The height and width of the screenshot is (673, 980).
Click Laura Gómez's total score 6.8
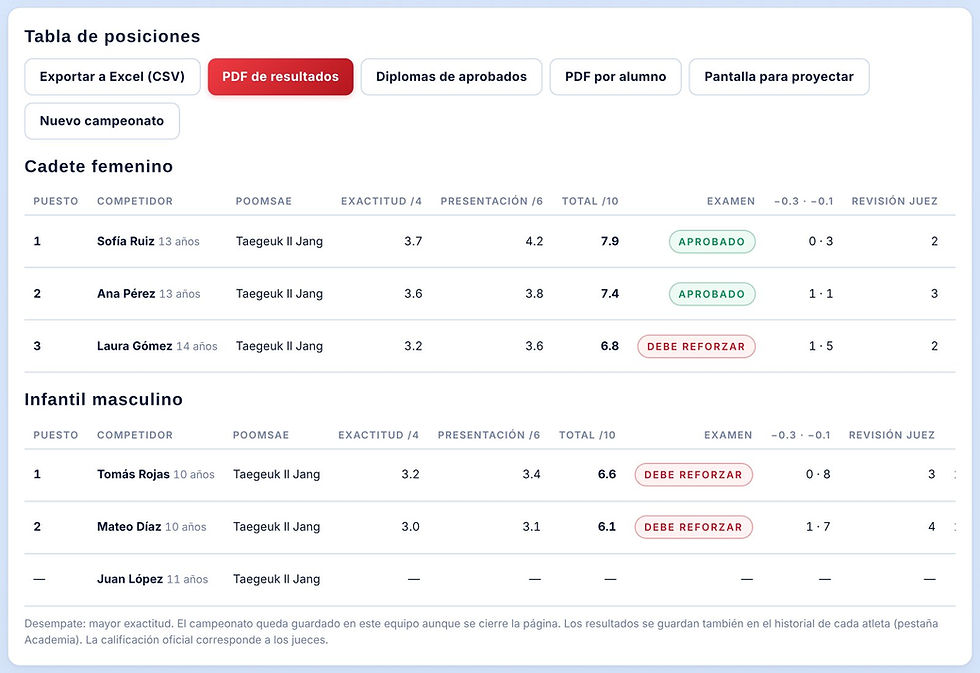click(x=609, y=346)
